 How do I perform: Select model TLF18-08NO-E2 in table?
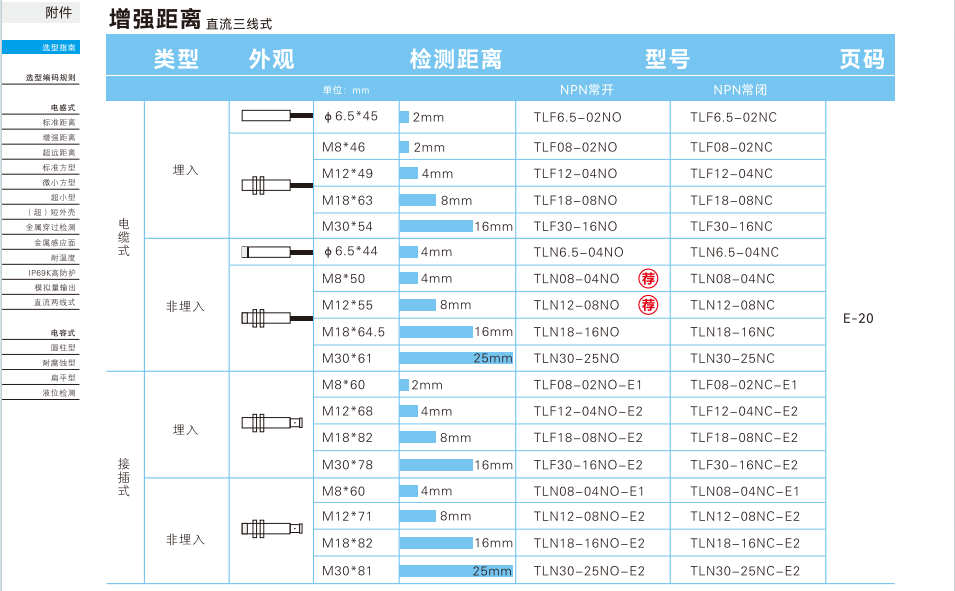pyautogui.click(x=588, y=438)
